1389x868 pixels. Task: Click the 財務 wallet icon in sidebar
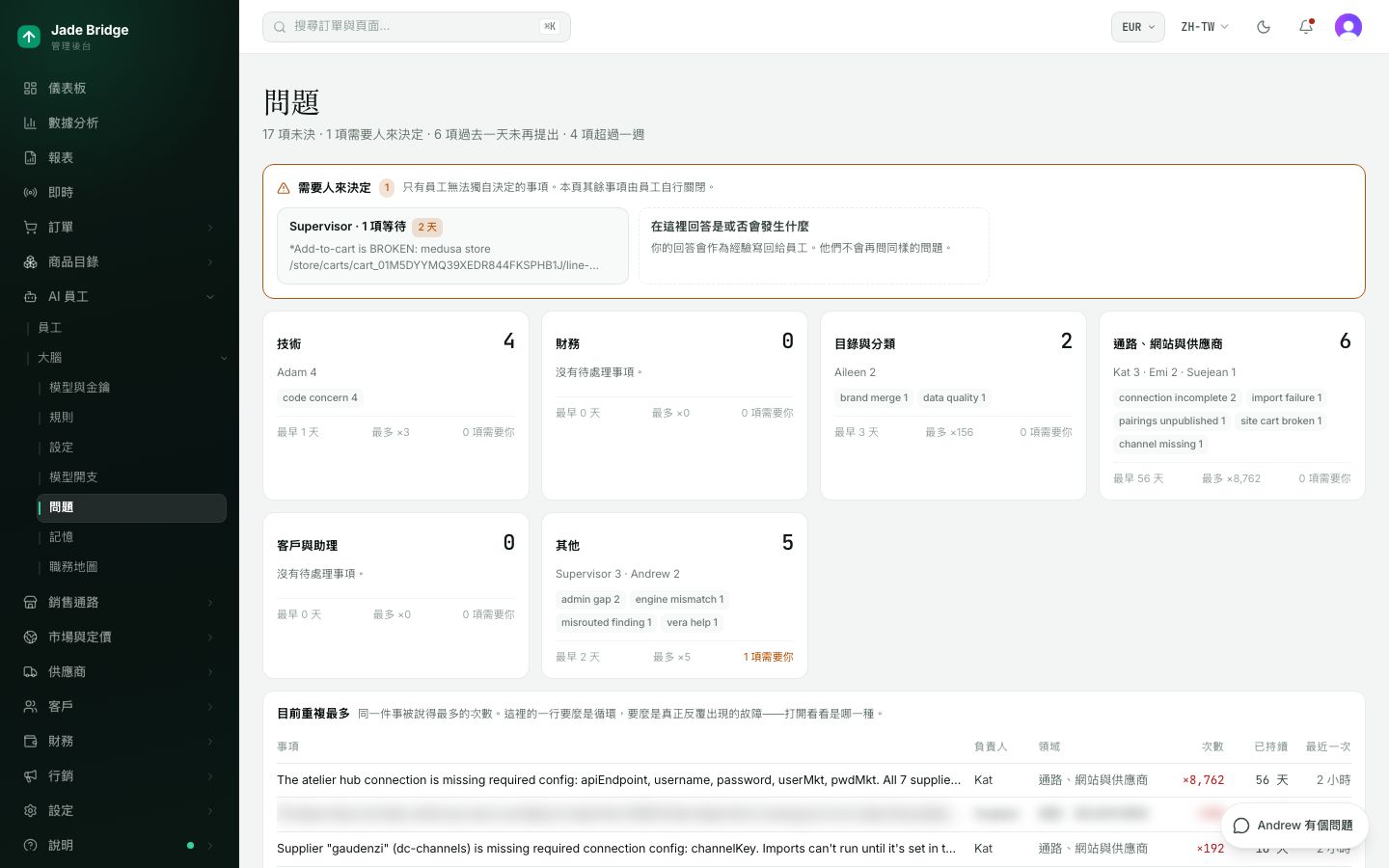coord(30,741)
